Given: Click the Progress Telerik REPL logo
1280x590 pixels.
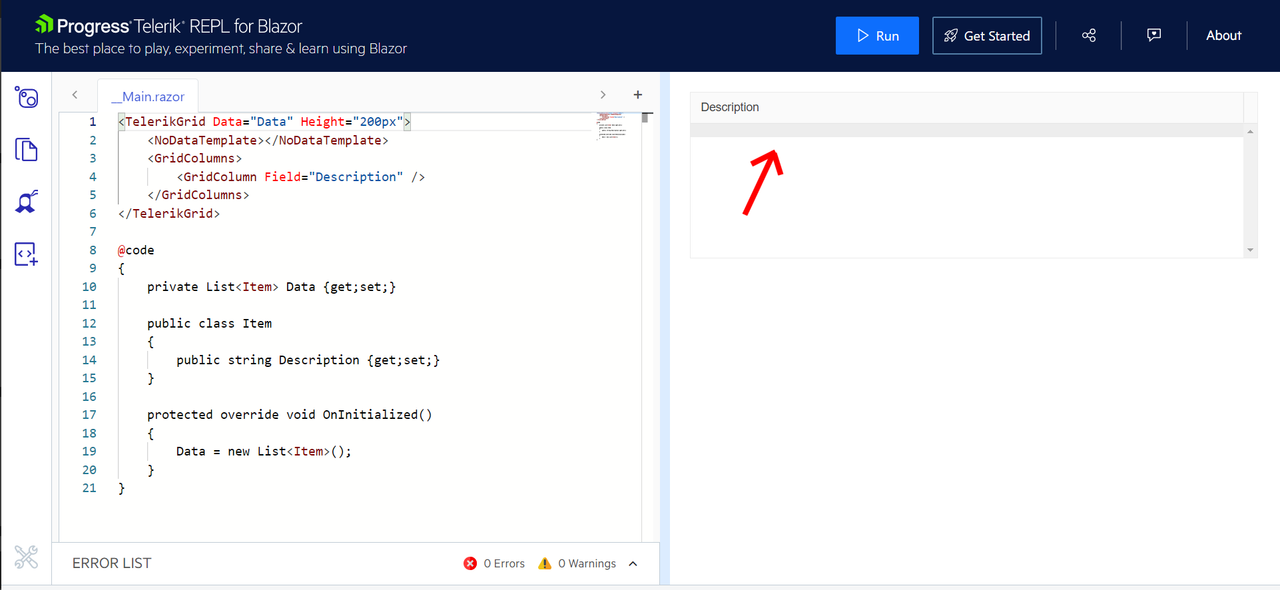Looking at the screenshot, I should [168, 25].
